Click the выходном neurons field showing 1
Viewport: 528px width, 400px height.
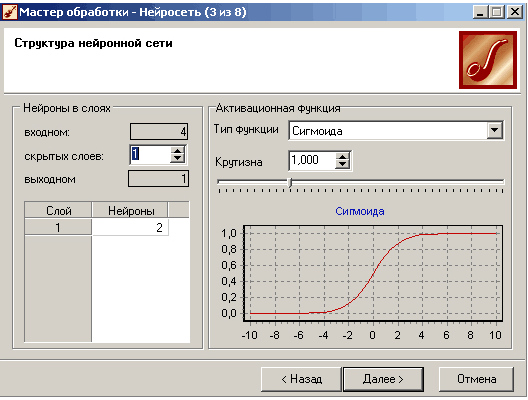tap(158, 178)
